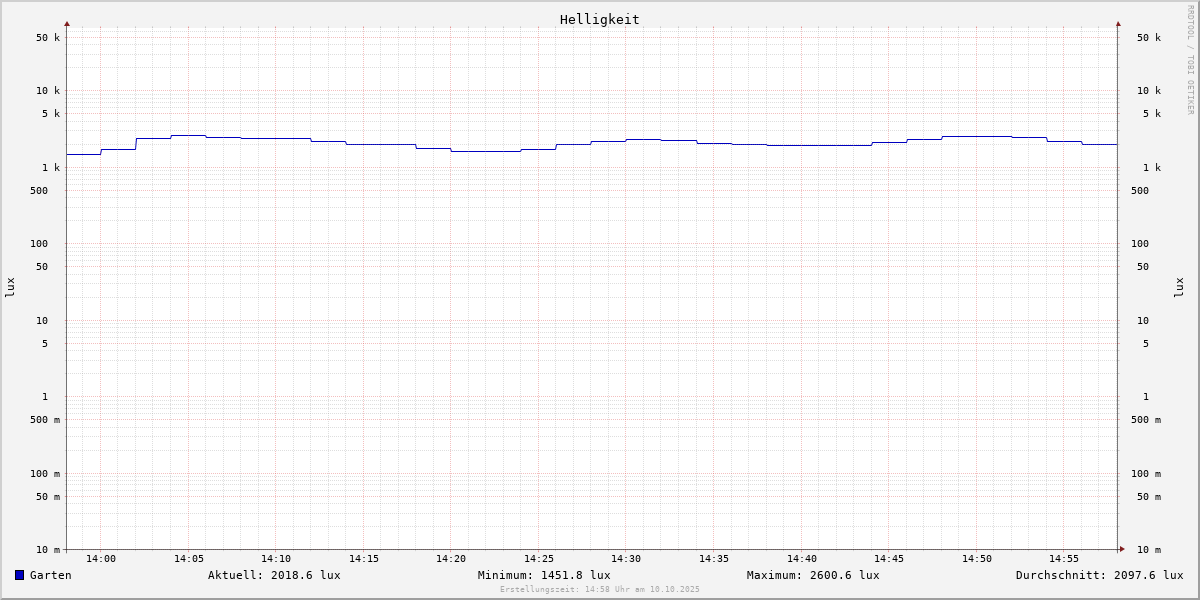Click the lux label on the right axis
The height and width of the screenshot is (600, 1200).
pos(1179,287)
